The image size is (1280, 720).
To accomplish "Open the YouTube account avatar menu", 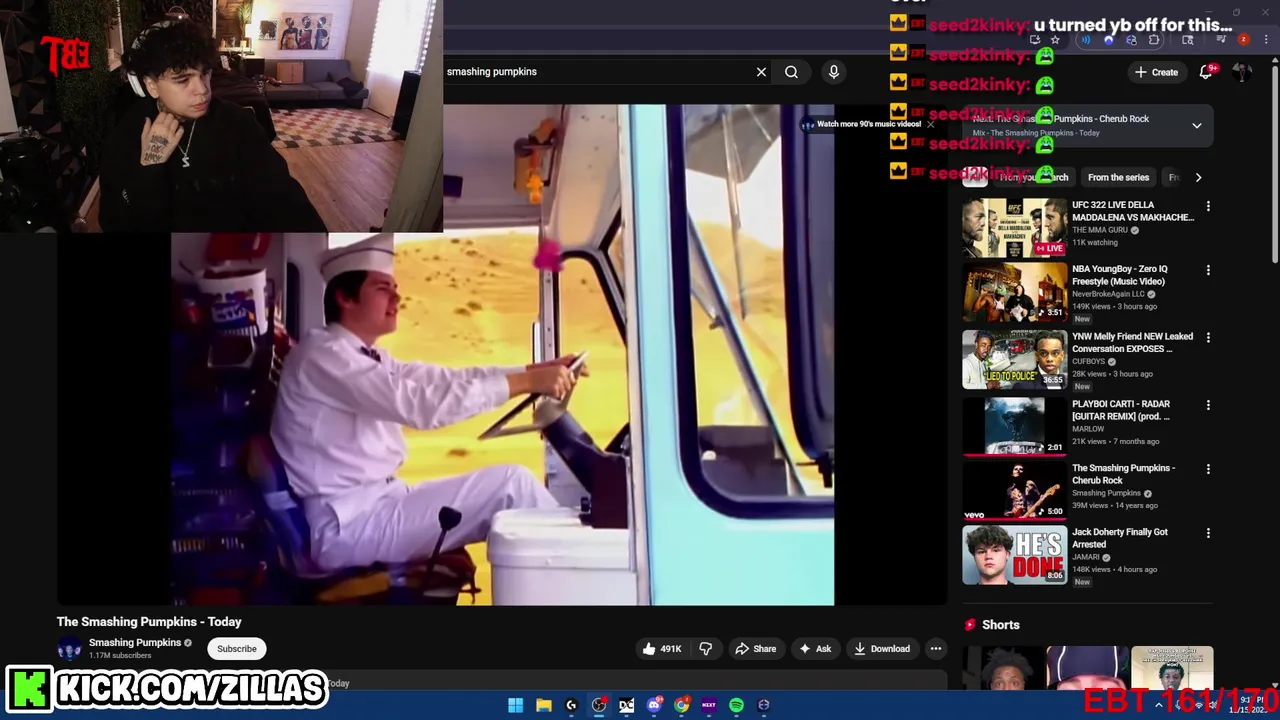I will 1242,72.
